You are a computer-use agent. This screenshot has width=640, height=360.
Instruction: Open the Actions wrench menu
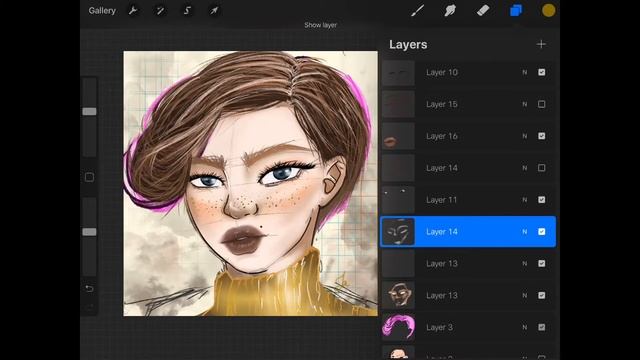pyautogui.click(x=133, y=11)
